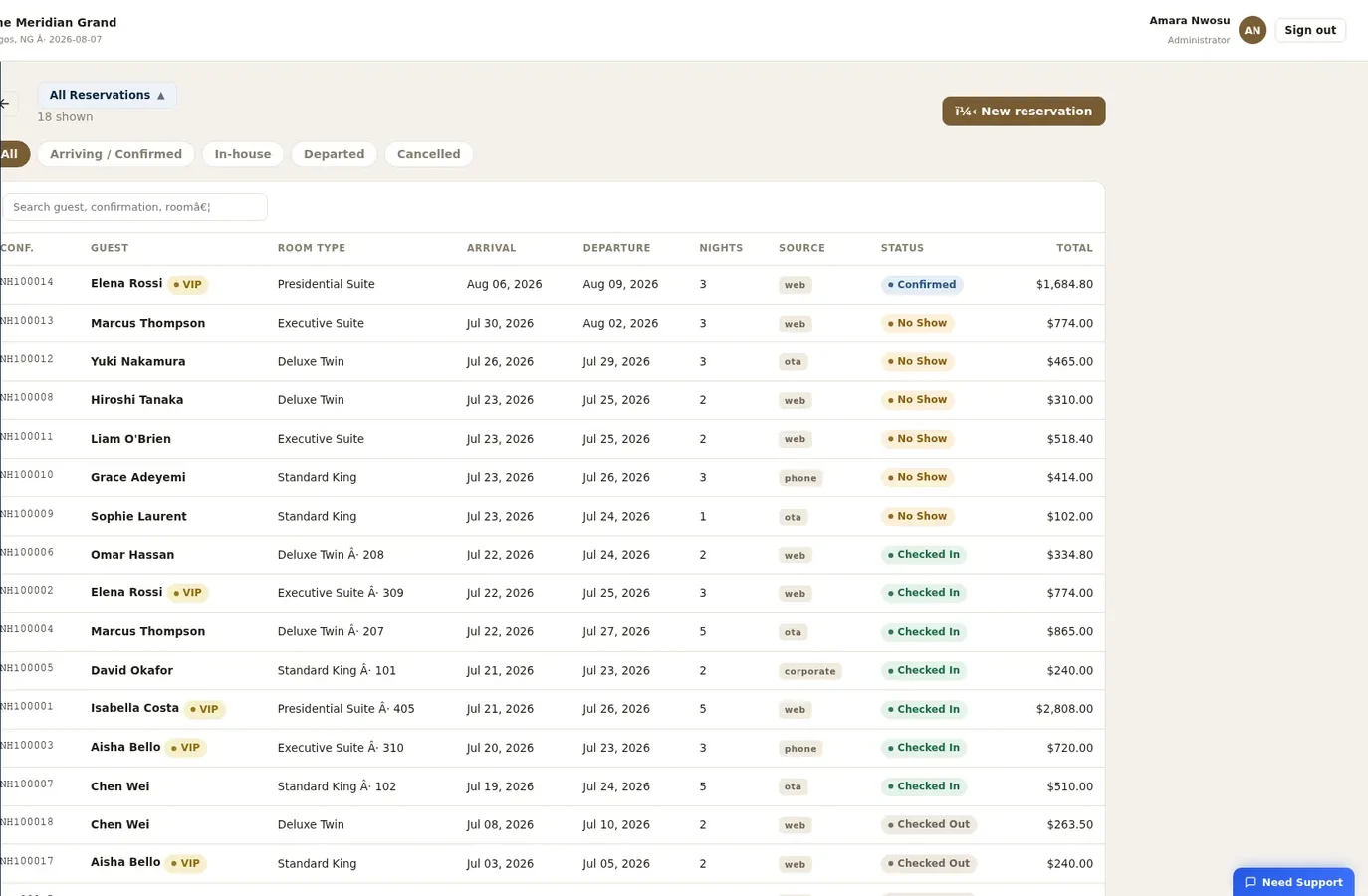Expand the All Reservations dropdown
The width and height of the screenshot is (1368, 896).
(x=107, y=95)
